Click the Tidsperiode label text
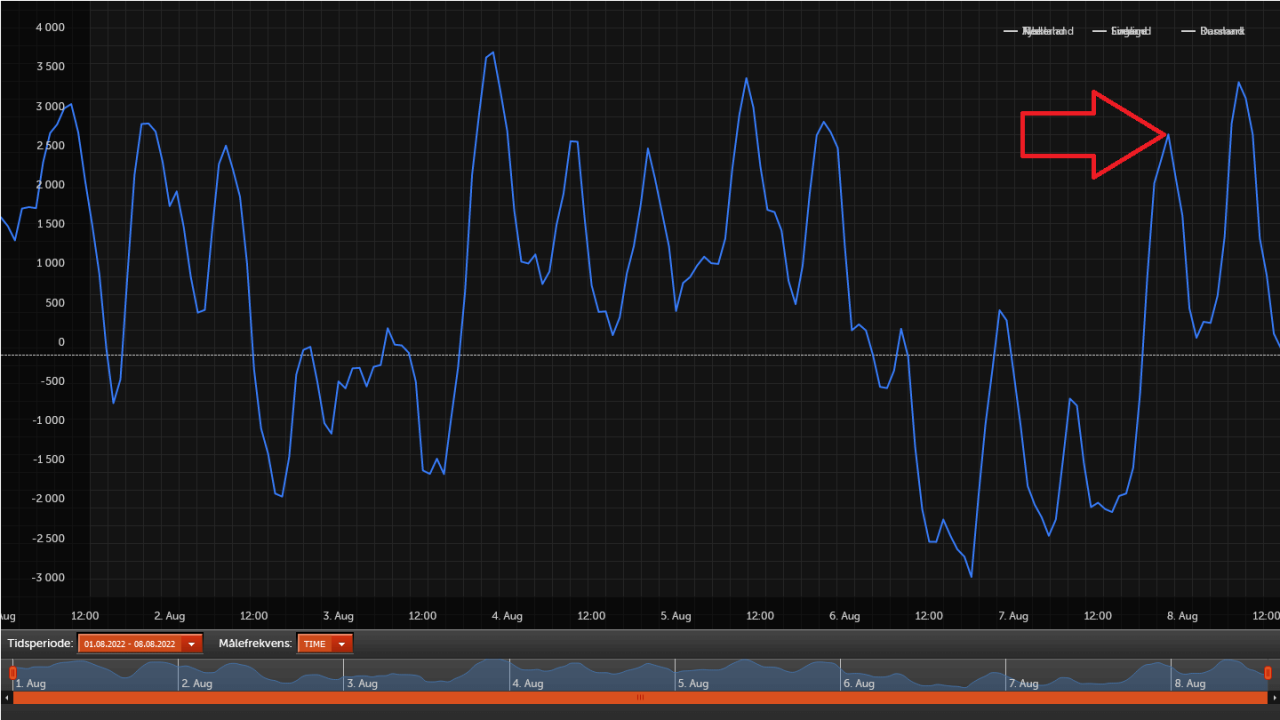This screenshot has height=720, width=1280. 40,644
